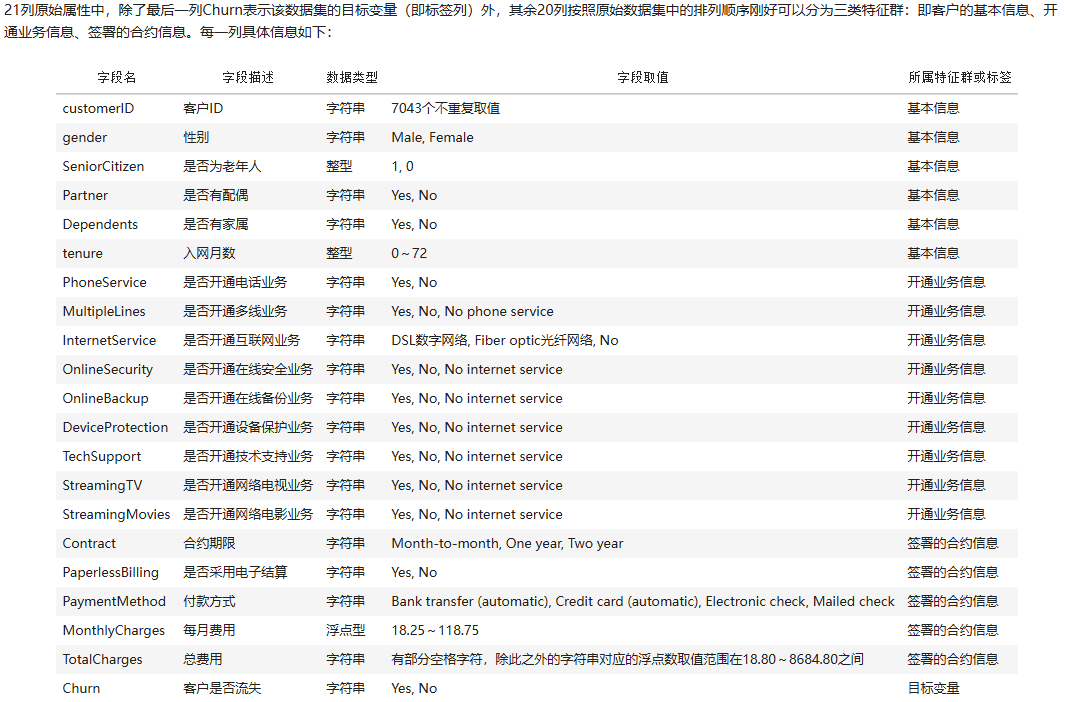Select the DeviceProtection field name
The height and width of the screenshot is (702, 1065).
tap(115, 428)
